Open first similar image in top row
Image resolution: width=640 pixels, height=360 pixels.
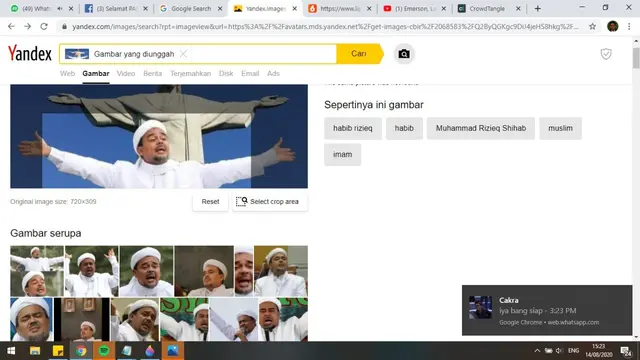click(x=37, y=271)
